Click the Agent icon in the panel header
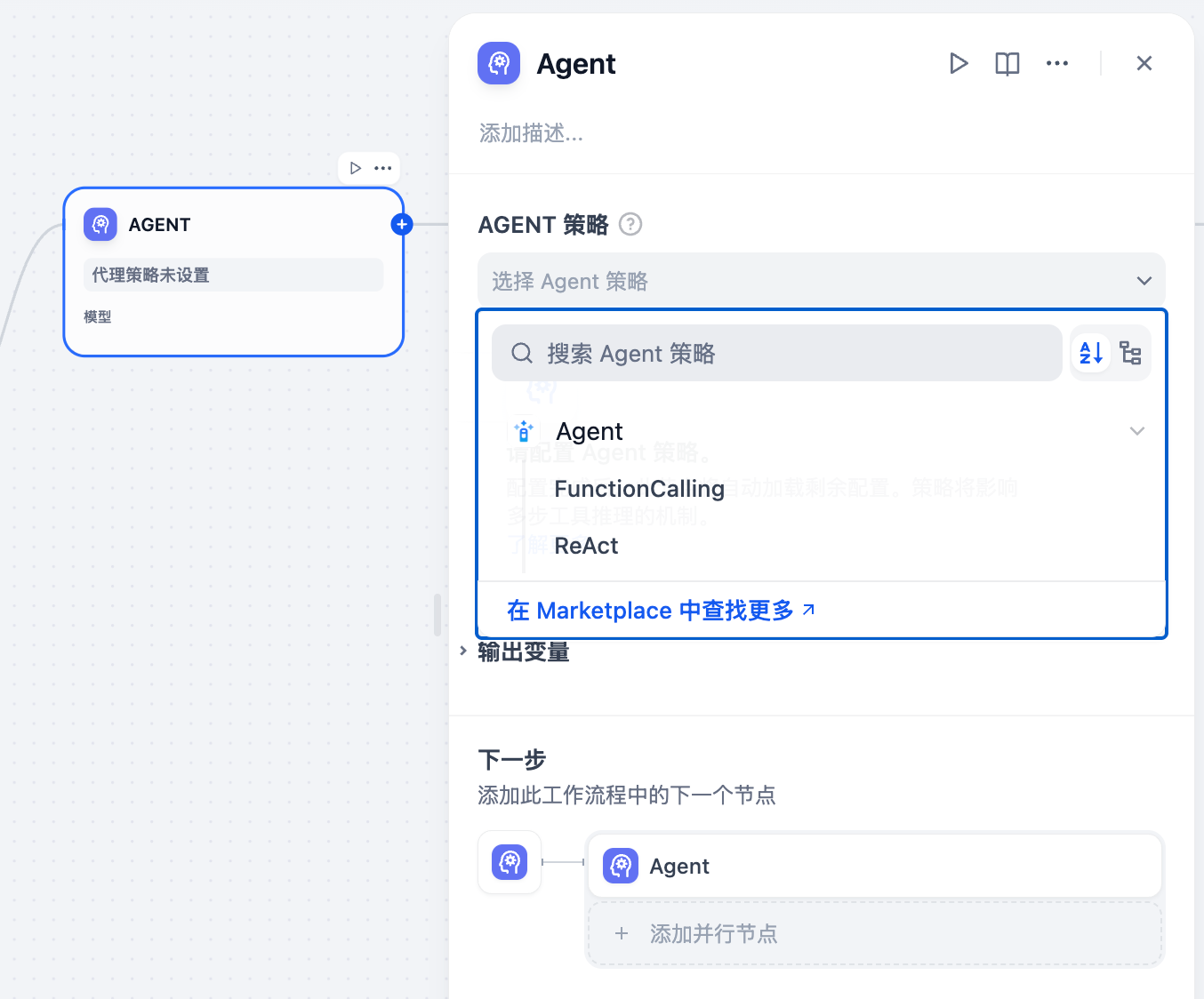The image size is (1204, 999). pos(499,63)
